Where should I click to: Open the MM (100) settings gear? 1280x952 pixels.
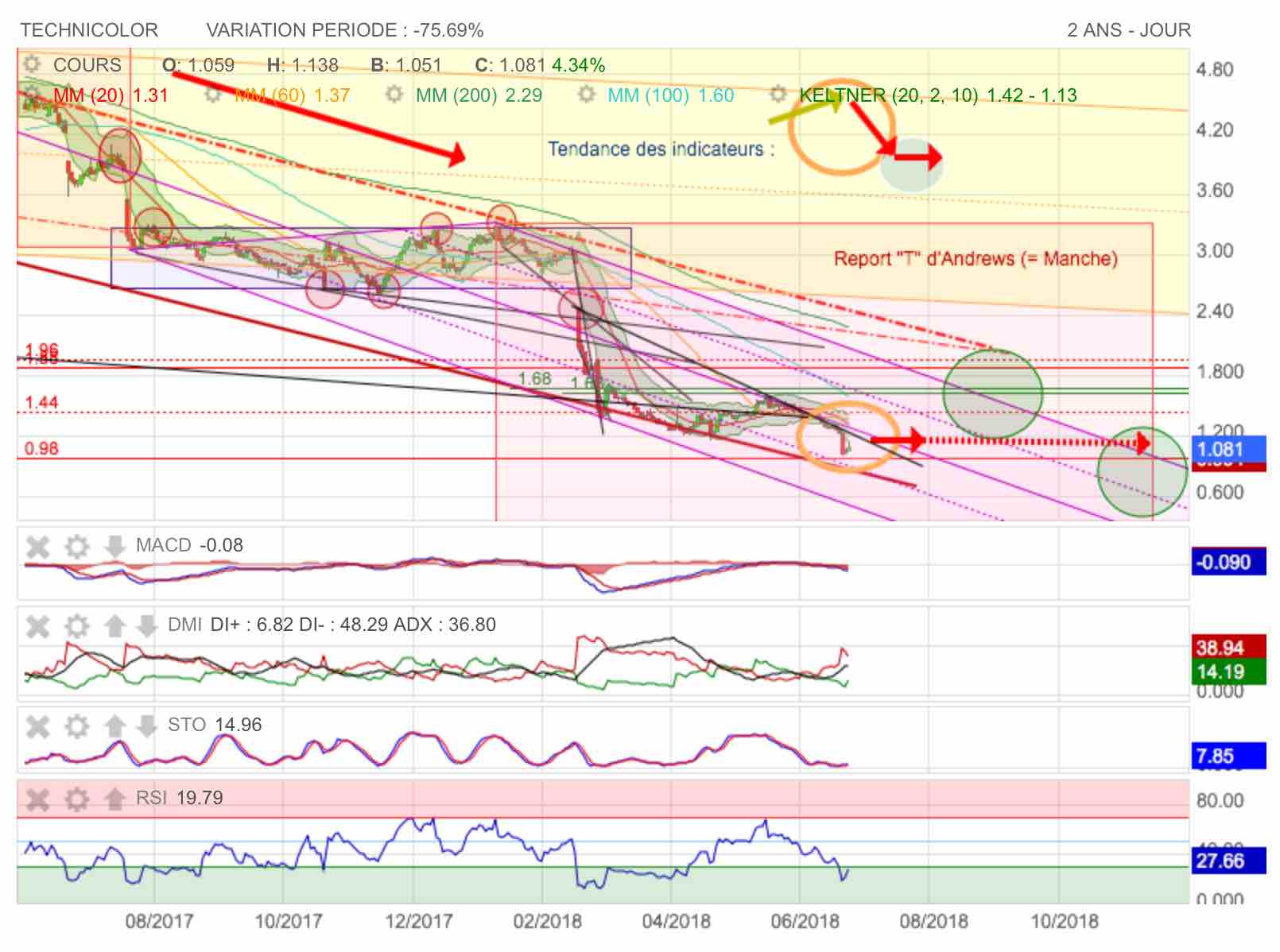586,95
